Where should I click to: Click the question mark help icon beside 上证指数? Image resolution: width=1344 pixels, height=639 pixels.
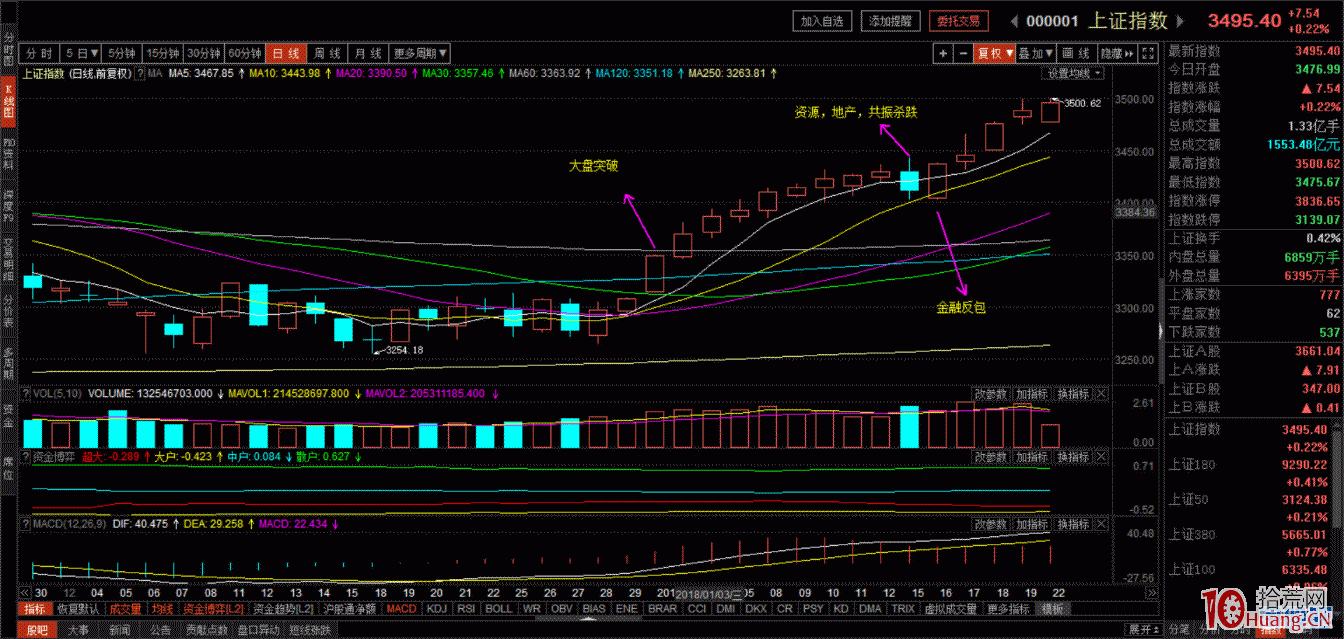141,74
